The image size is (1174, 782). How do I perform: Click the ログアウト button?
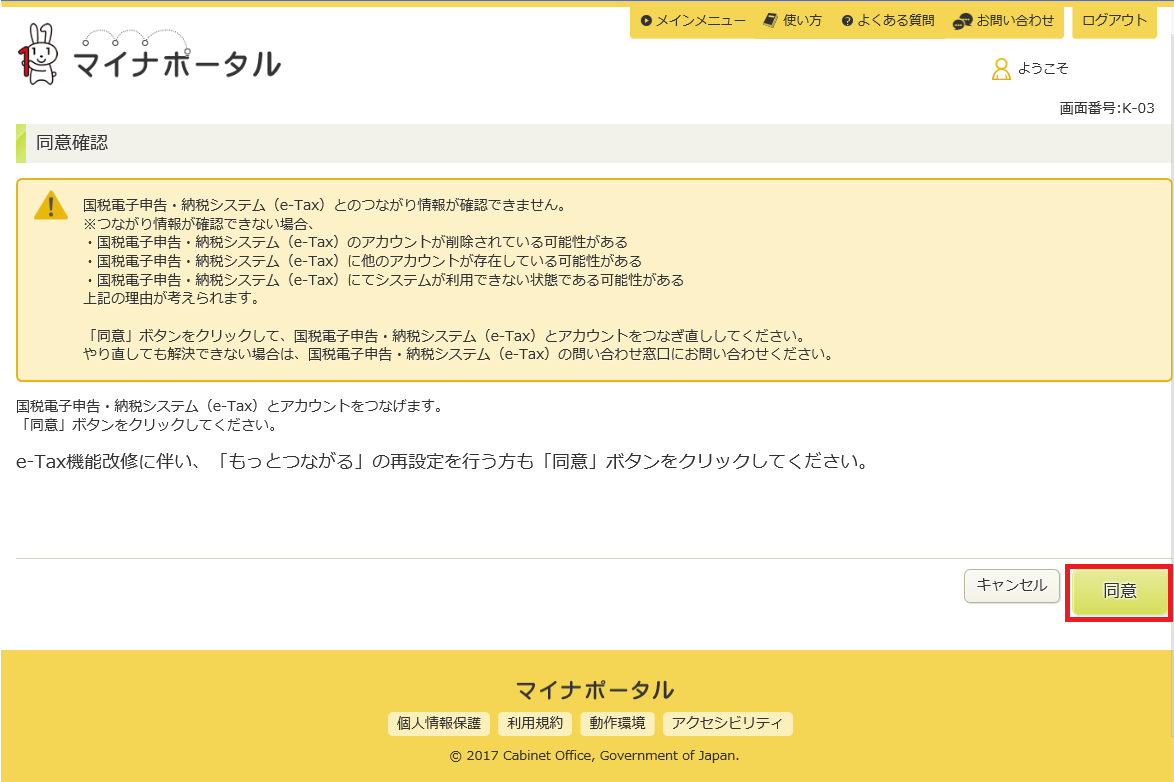tap(1114, 21)
